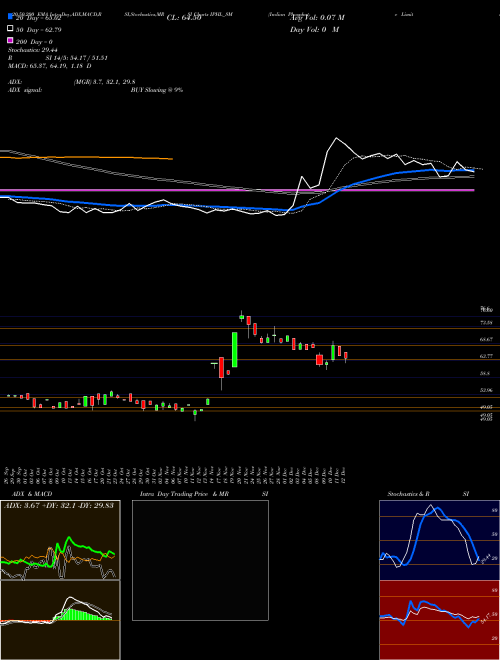The height and width of the screenshot is (660, 500).
Task: Click the 'Intra Day Trading Price & MR' panel title
Action: [184, 494]
